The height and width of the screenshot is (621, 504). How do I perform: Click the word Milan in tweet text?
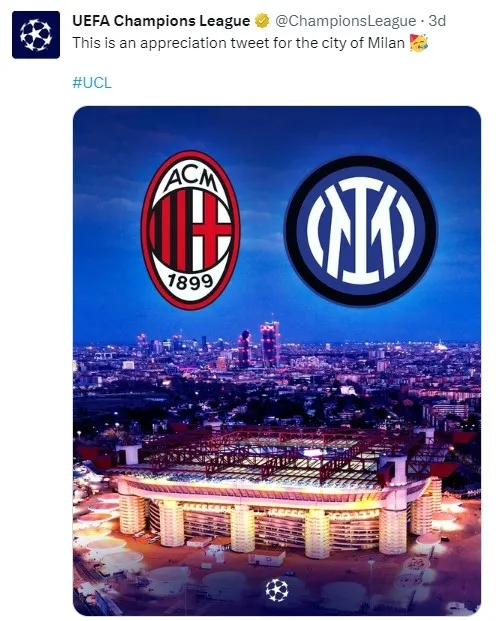[386, 43]
